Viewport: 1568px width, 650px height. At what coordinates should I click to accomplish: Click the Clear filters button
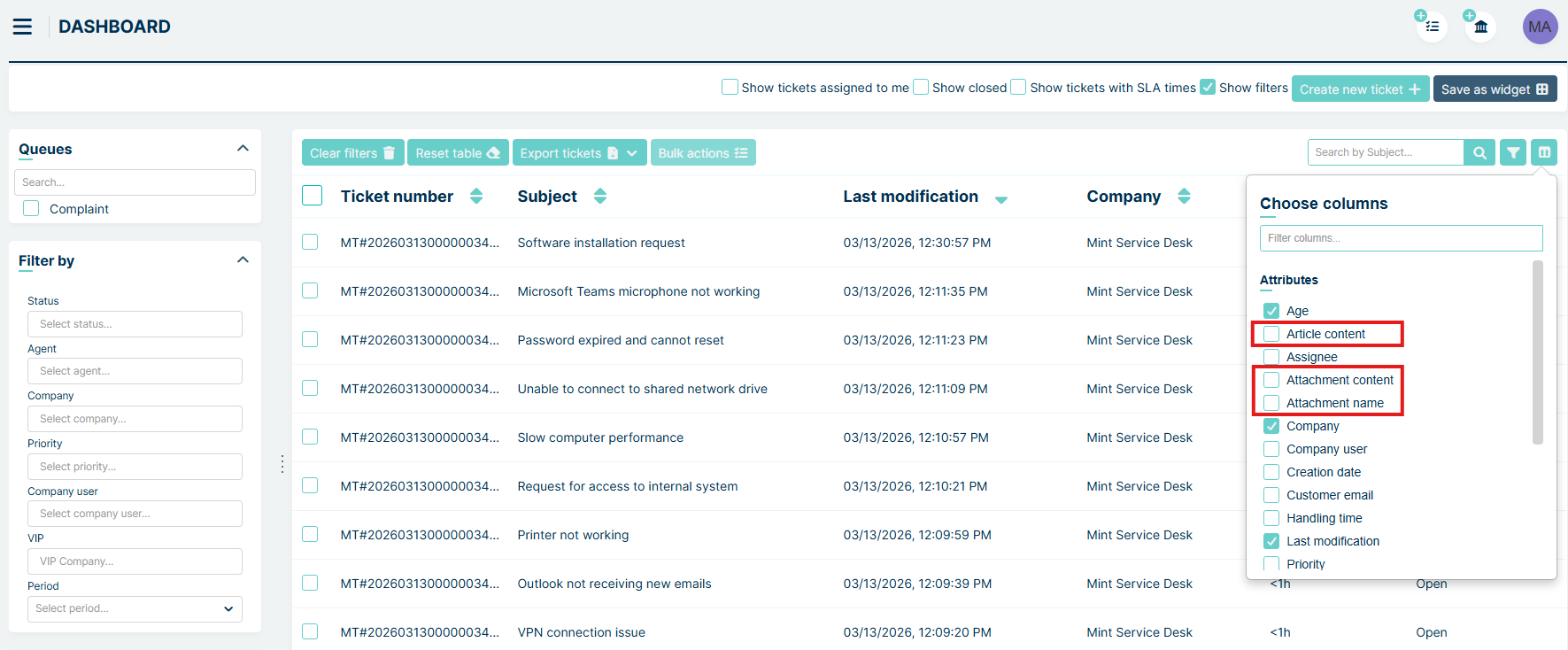[352, 153]
